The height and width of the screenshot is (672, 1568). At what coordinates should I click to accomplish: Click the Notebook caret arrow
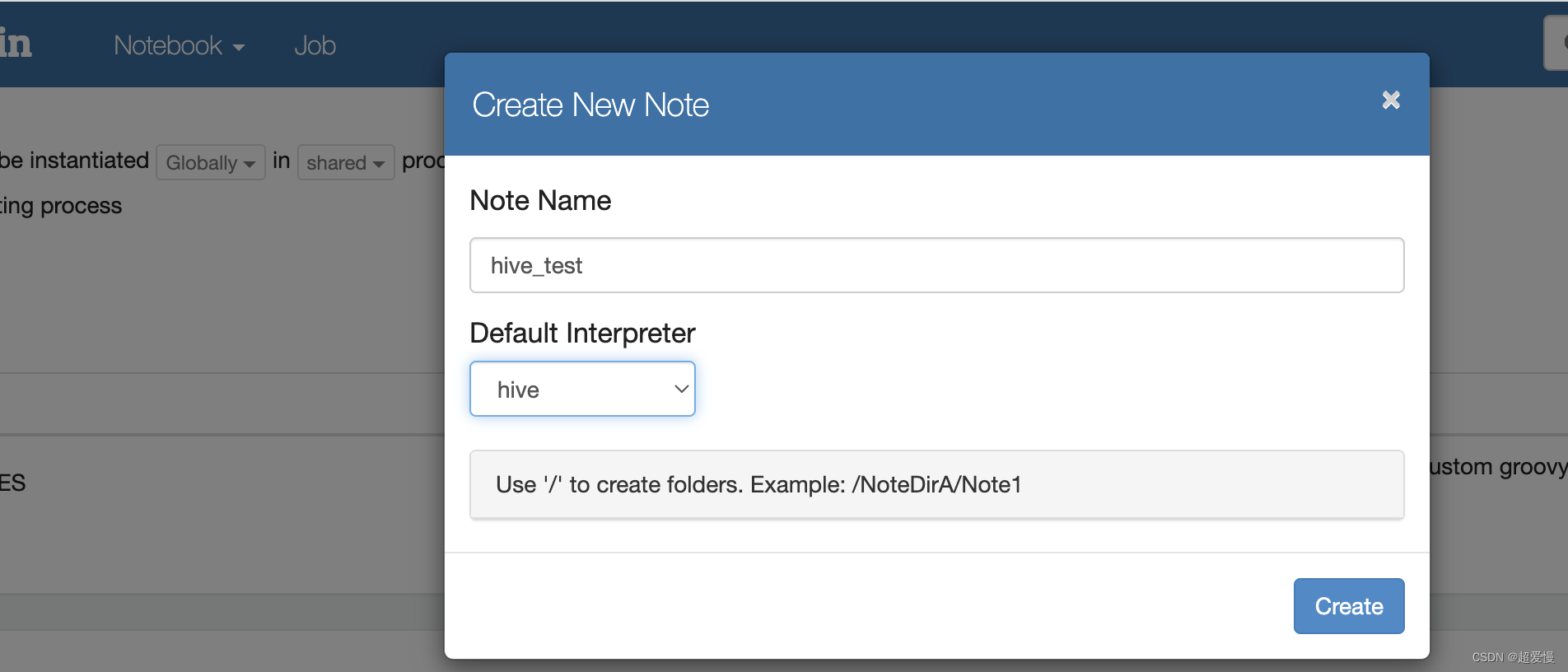pos(239,48)
